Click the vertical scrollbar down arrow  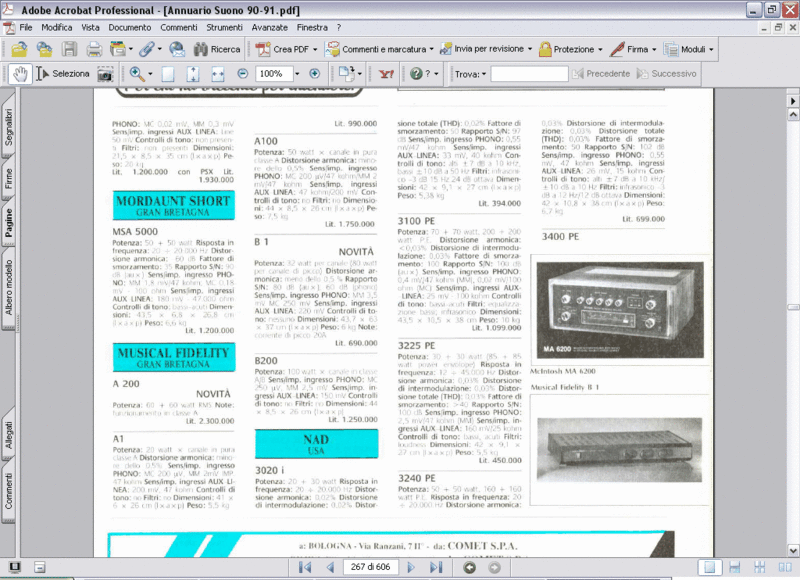click(793, 551)
